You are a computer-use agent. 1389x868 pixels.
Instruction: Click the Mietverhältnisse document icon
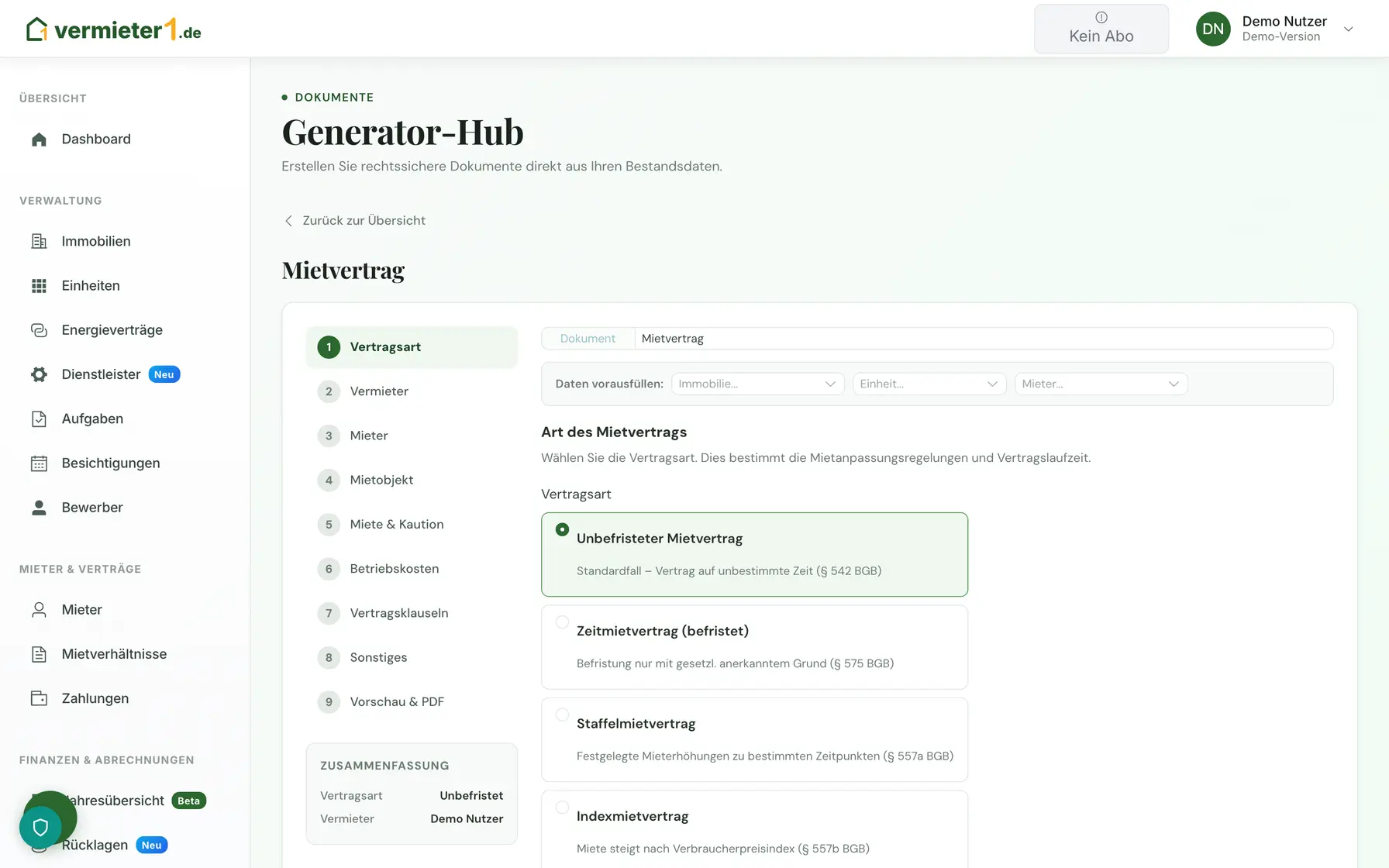[39, 654]
